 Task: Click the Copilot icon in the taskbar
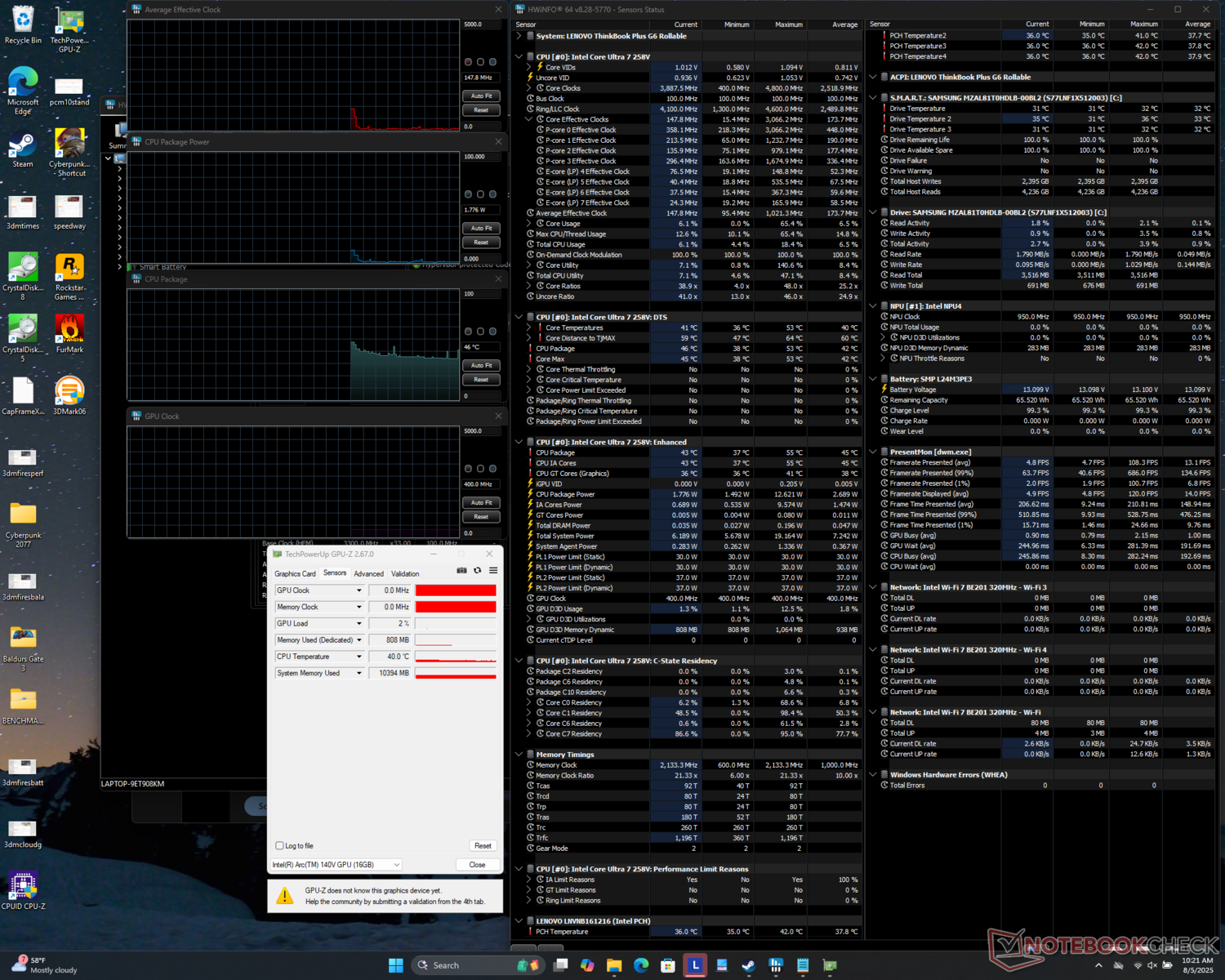pos(587,965)
